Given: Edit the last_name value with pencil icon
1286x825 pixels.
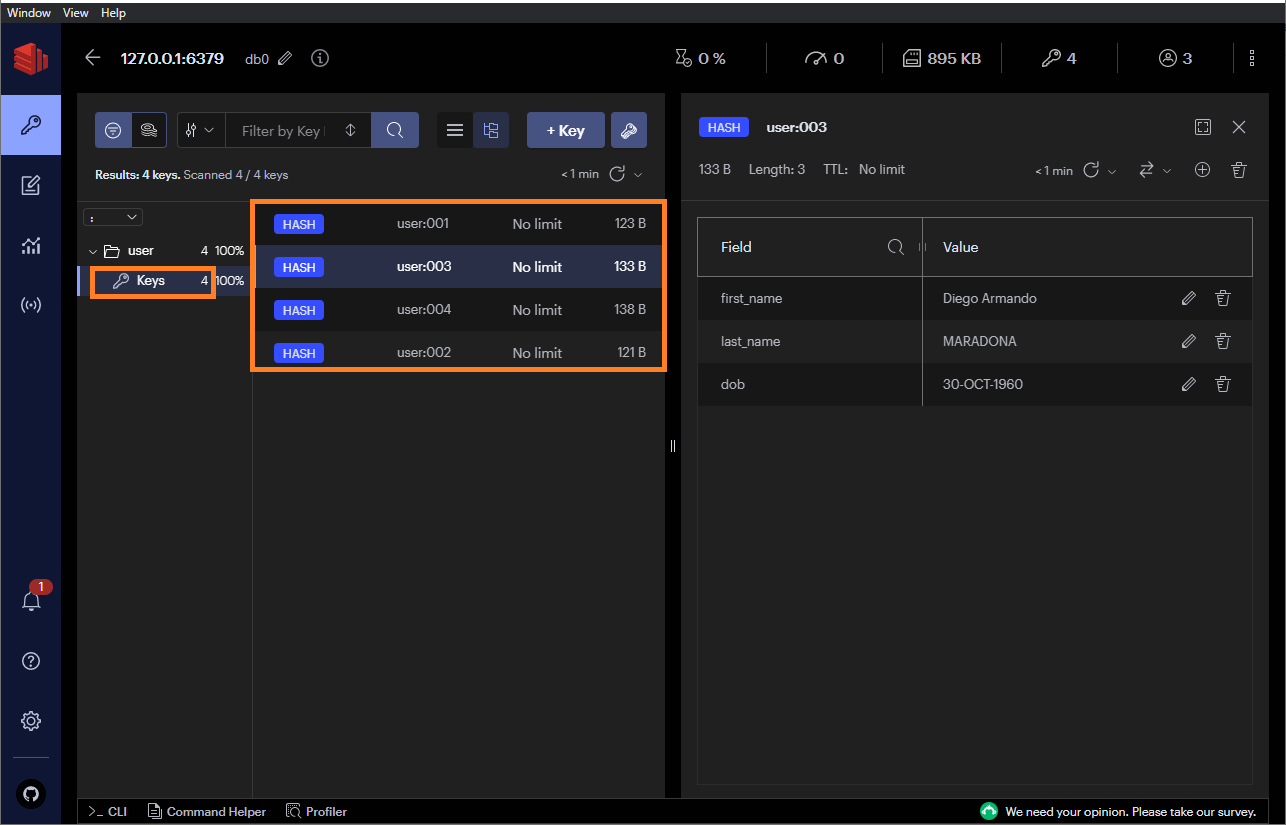Looking at the screenshot, I should [1188, 341].
